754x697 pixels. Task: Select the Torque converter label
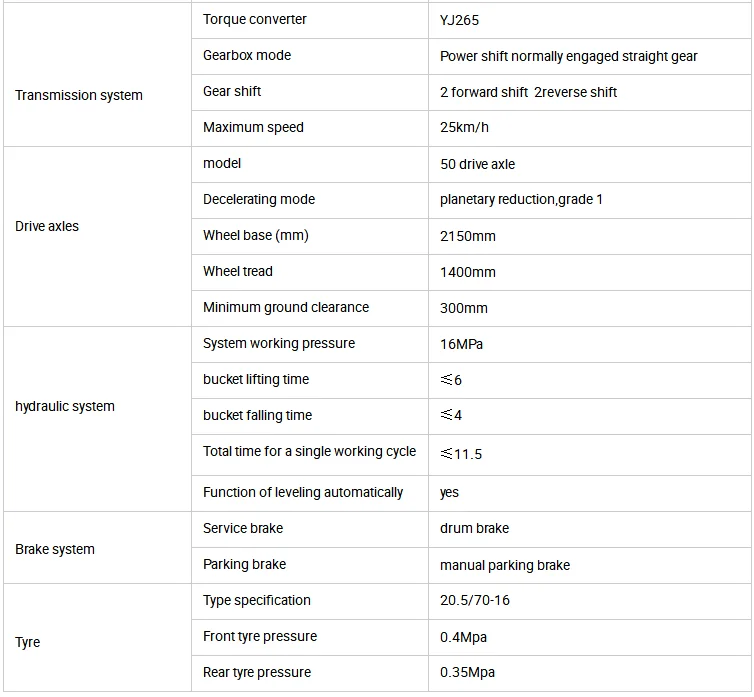pos(255,19)
